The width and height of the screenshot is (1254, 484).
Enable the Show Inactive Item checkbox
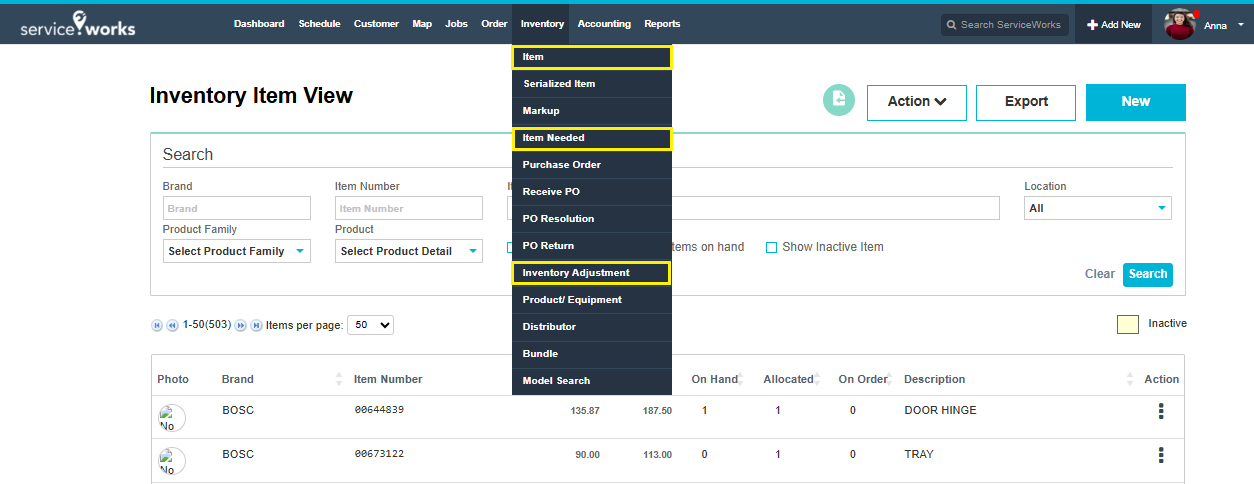771,247
